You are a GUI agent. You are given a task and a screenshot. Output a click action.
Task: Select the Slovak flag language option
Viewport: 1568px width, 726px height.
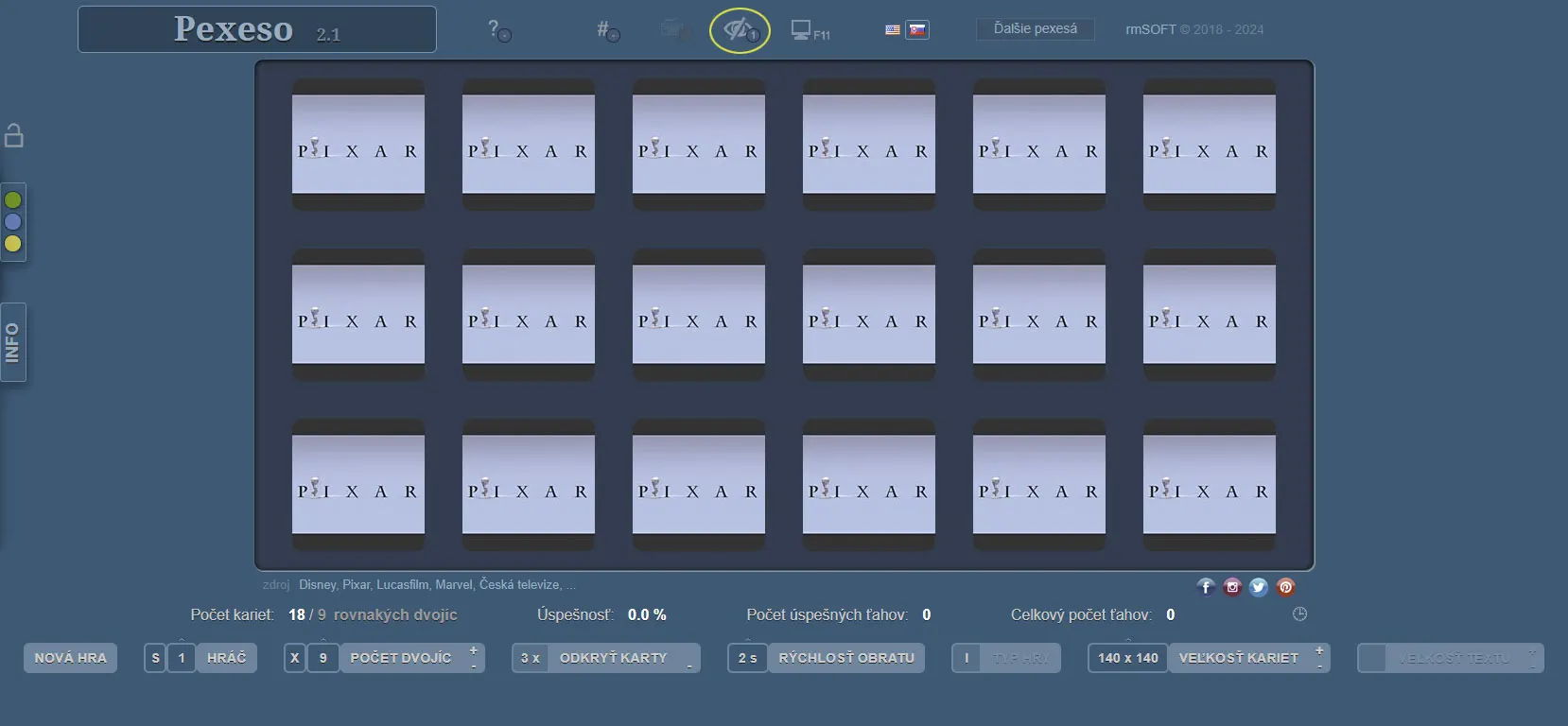click(x=916, y=30)
